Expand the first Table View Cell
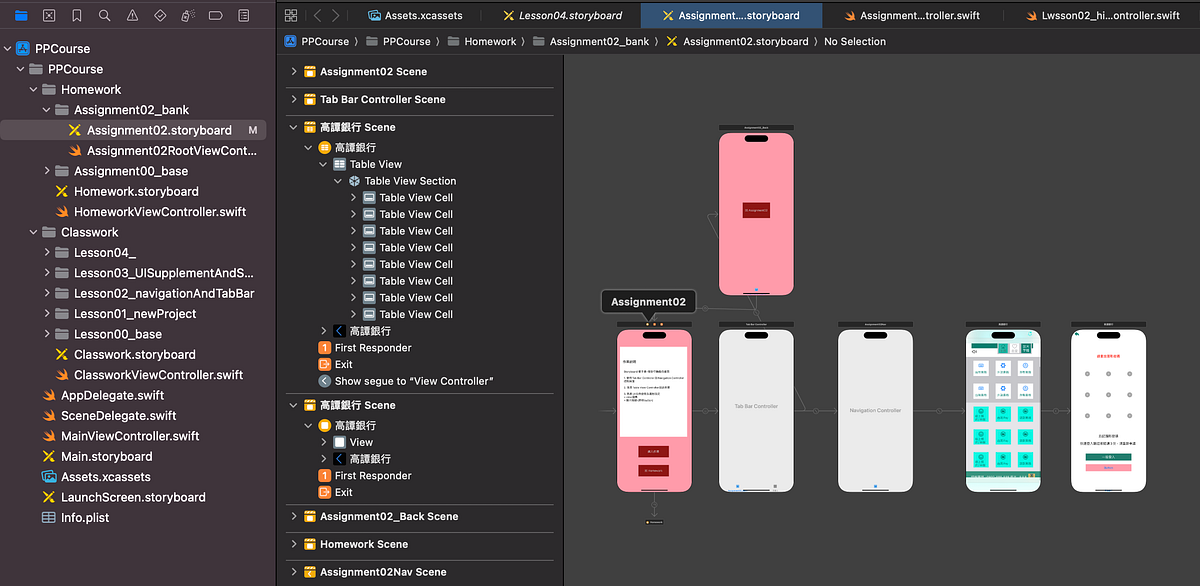Screen dimensions: 1200x586 [351, 197]
